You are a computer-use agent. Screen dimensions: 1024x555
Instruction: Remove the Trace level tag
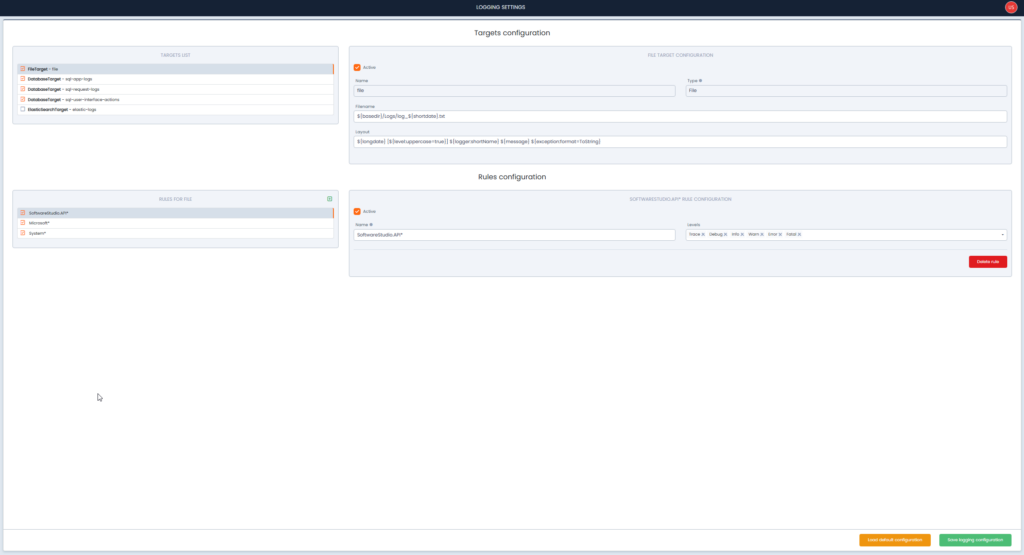(x=703, y=235)
